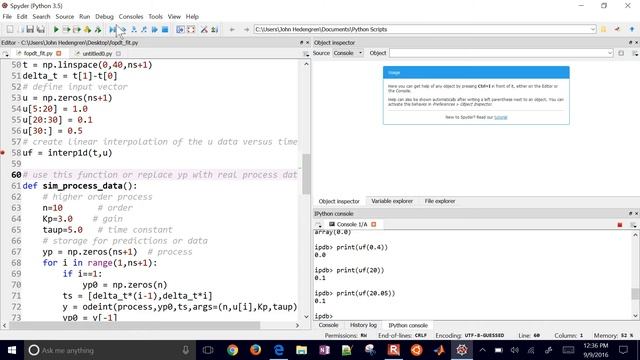Start debugging with the Debug file icon
The height and width of the screenshot is (360, 640).
tap(112, 29)
